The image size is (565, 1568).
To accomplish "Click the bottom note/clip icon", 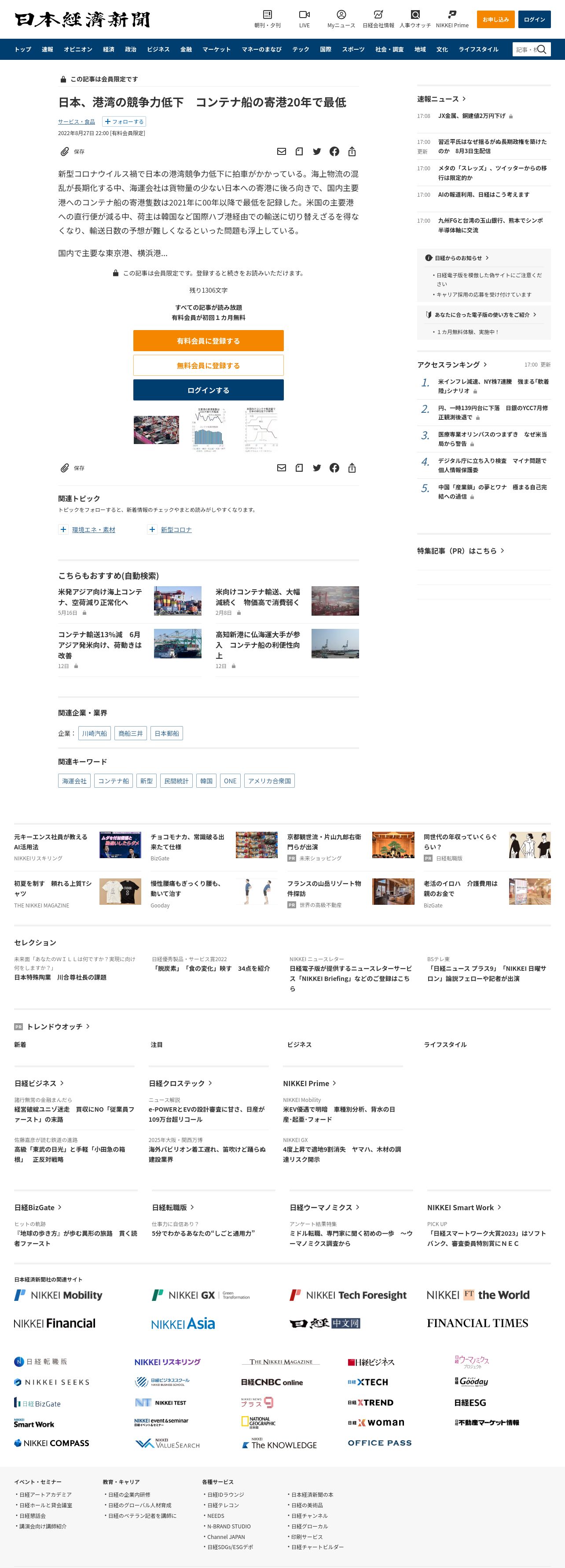I will [299, 467].
